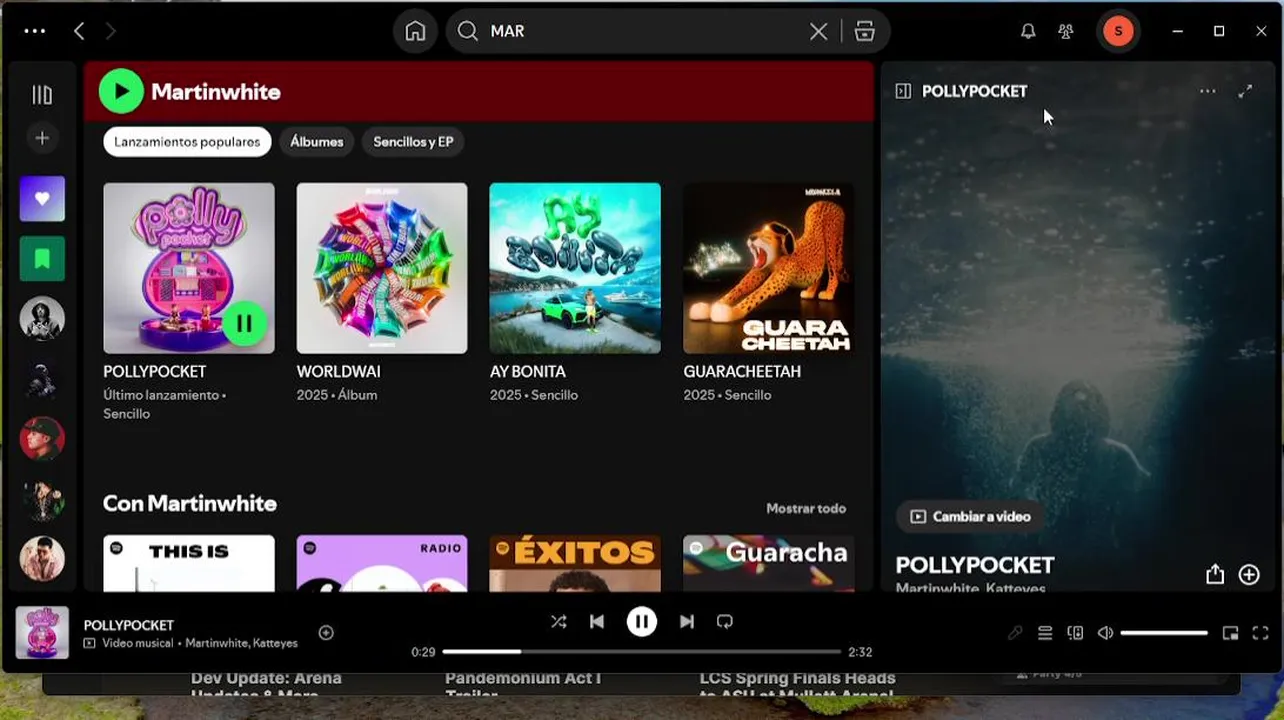Expand Now Playing view to full
This screenshot has height=720, width=1284.
[1245, 91]
